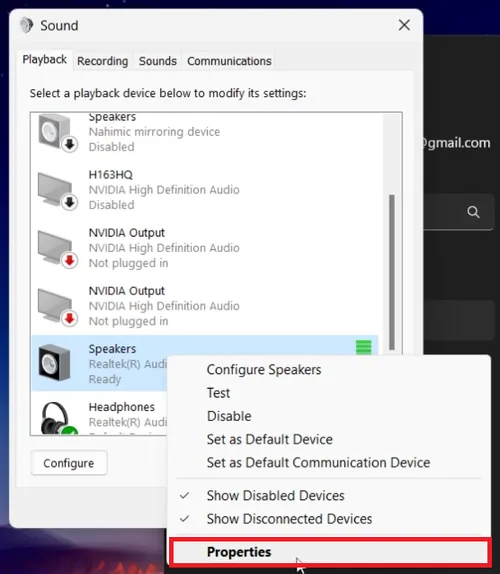This screenshot has height=574, width=500.
Task: Click the Nahimic mirroring device text
Action: pos(154,132)
